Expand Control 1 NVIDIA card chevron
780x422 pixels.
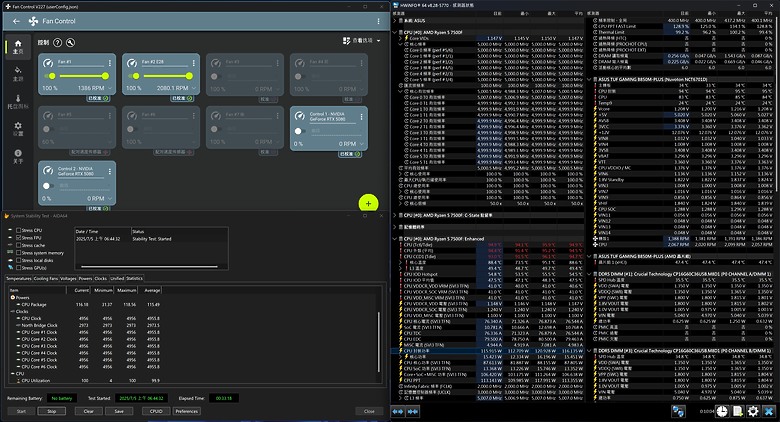(x=361, y=144)
